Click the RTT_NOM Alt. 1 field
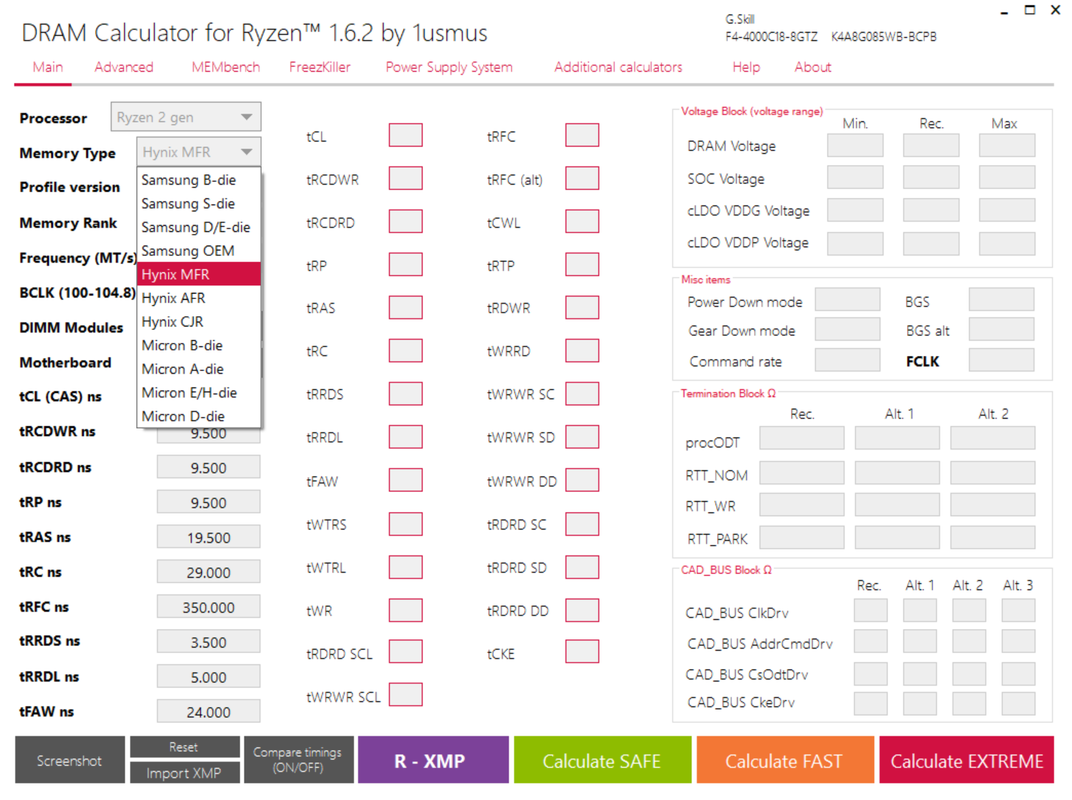1072x800 pixels. pos(897,473)
